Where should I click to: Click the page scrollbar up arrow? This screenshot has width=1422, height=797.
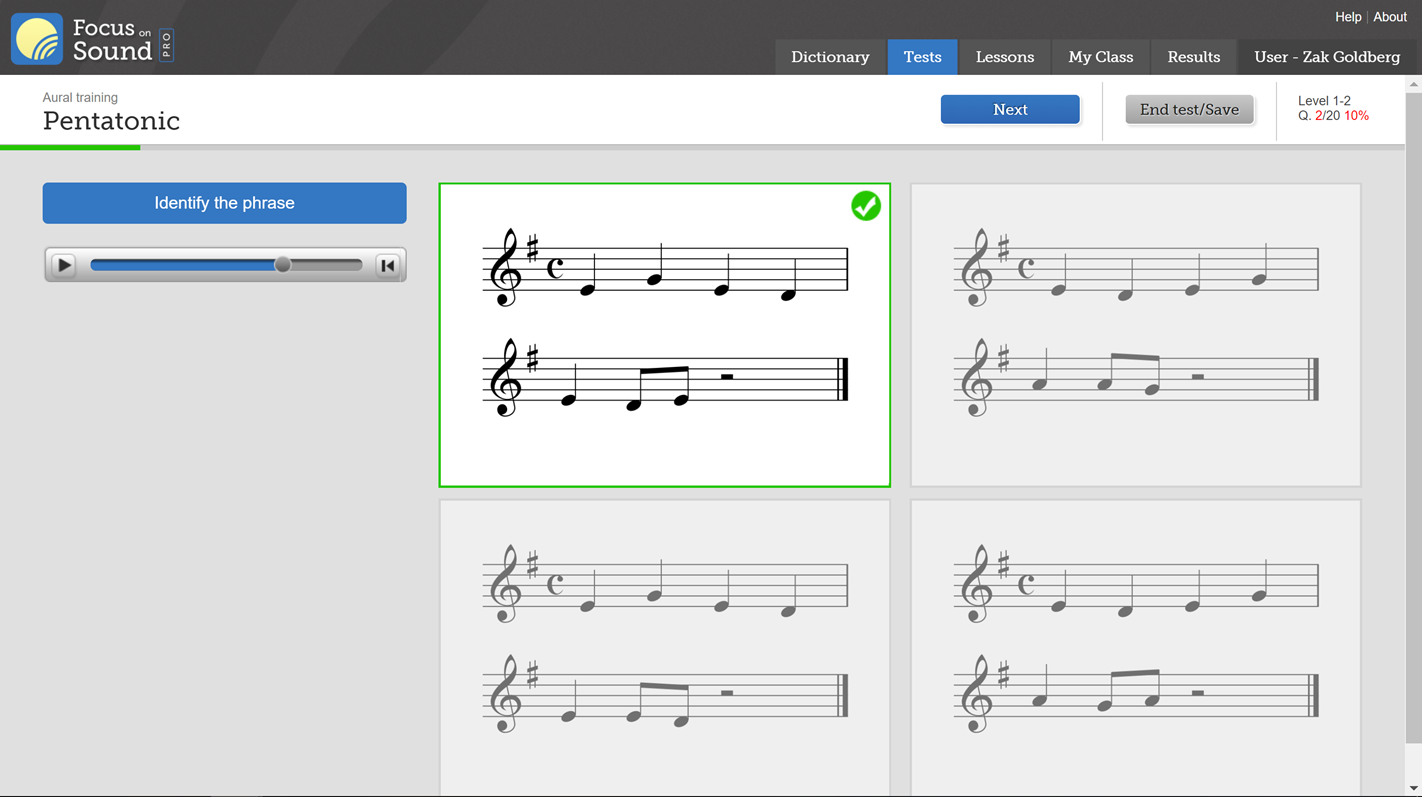click(1413, 84)
